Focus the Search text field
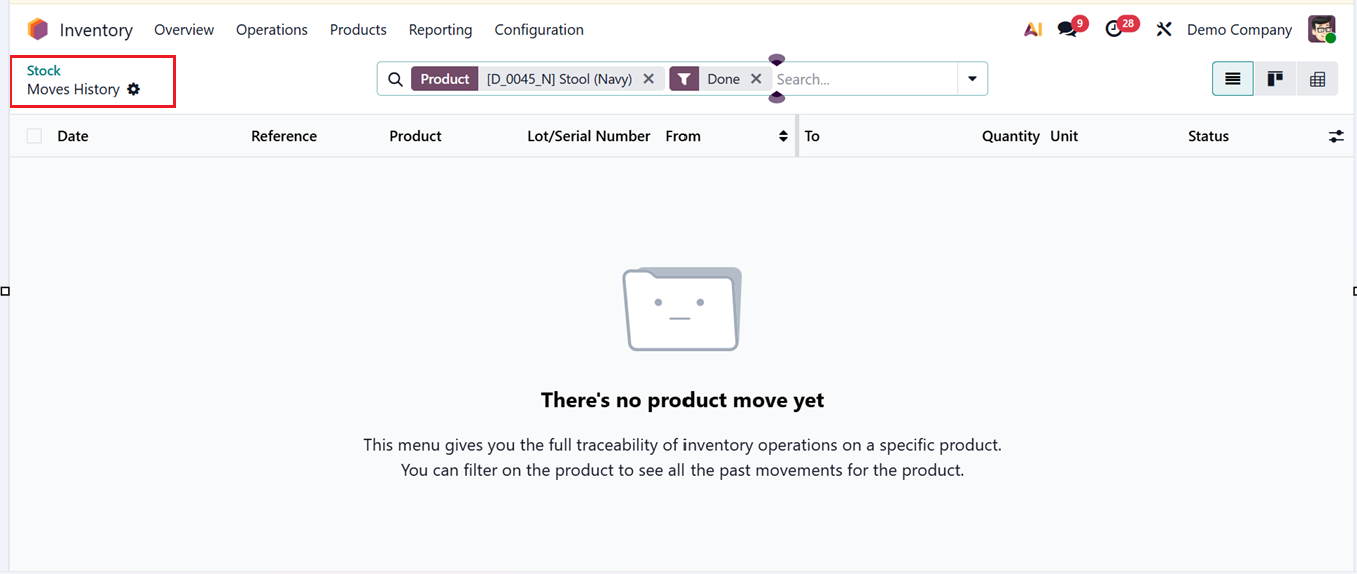 [863, 79]
